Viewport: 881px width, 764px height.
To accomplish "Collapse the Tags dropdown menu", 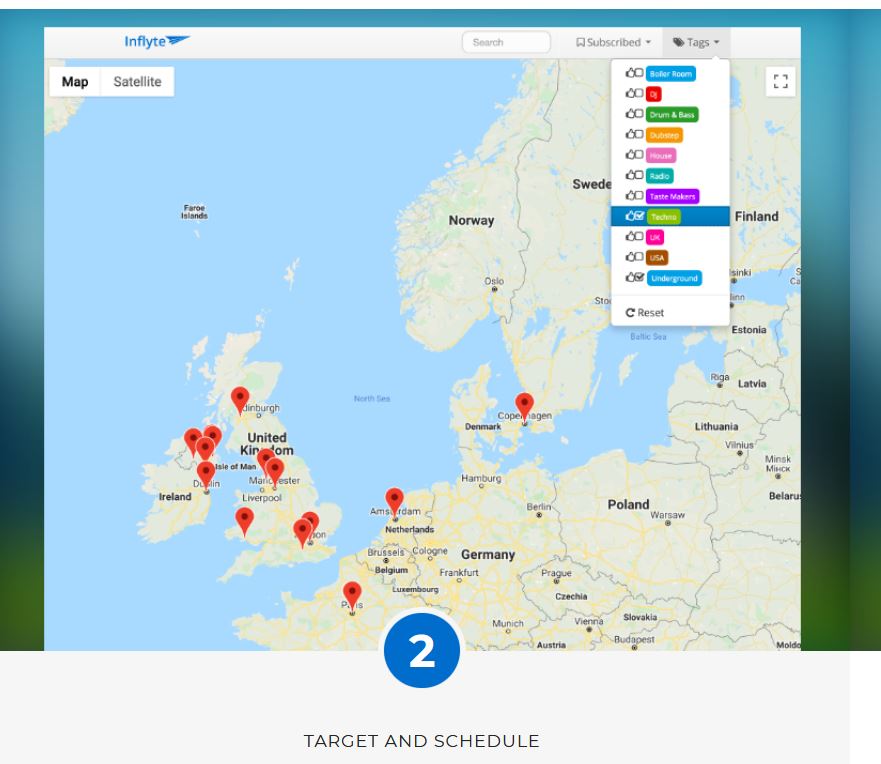I will coord(696,42).
